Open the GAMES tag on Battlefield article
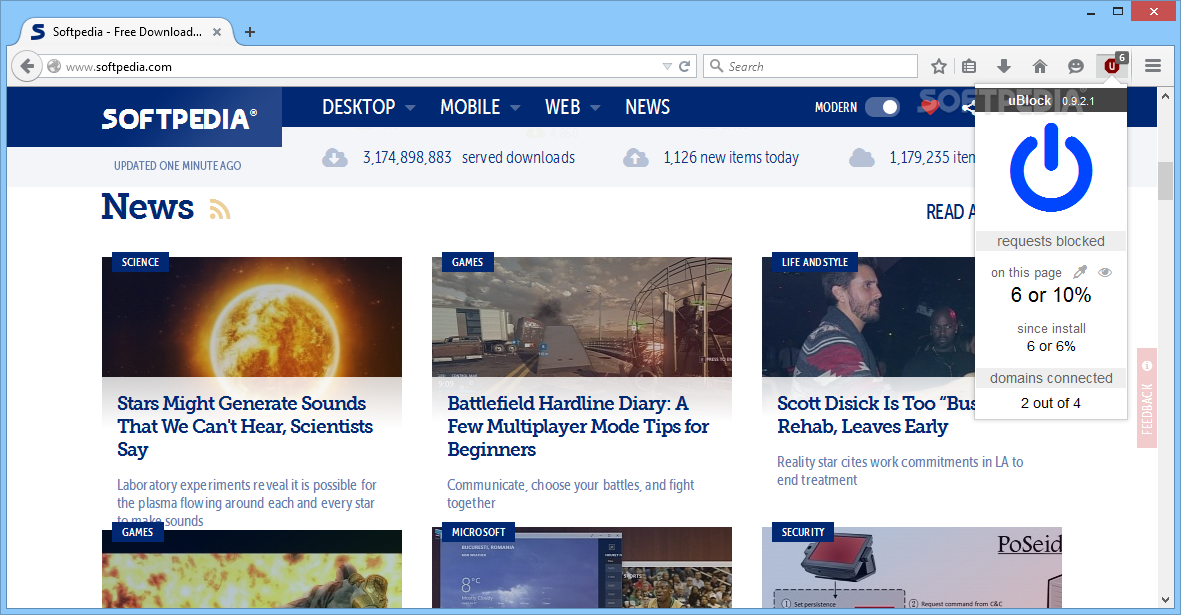1181x615 pixels. click(467, 262)
